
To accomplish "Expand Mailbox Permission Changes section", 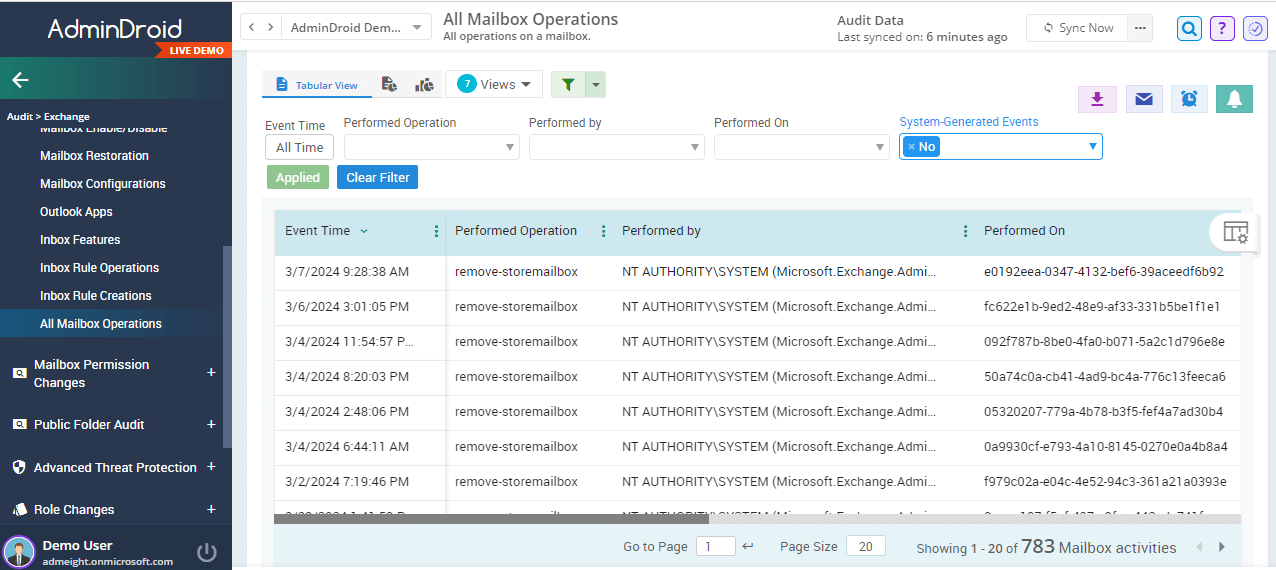I will tap(211, 372).
